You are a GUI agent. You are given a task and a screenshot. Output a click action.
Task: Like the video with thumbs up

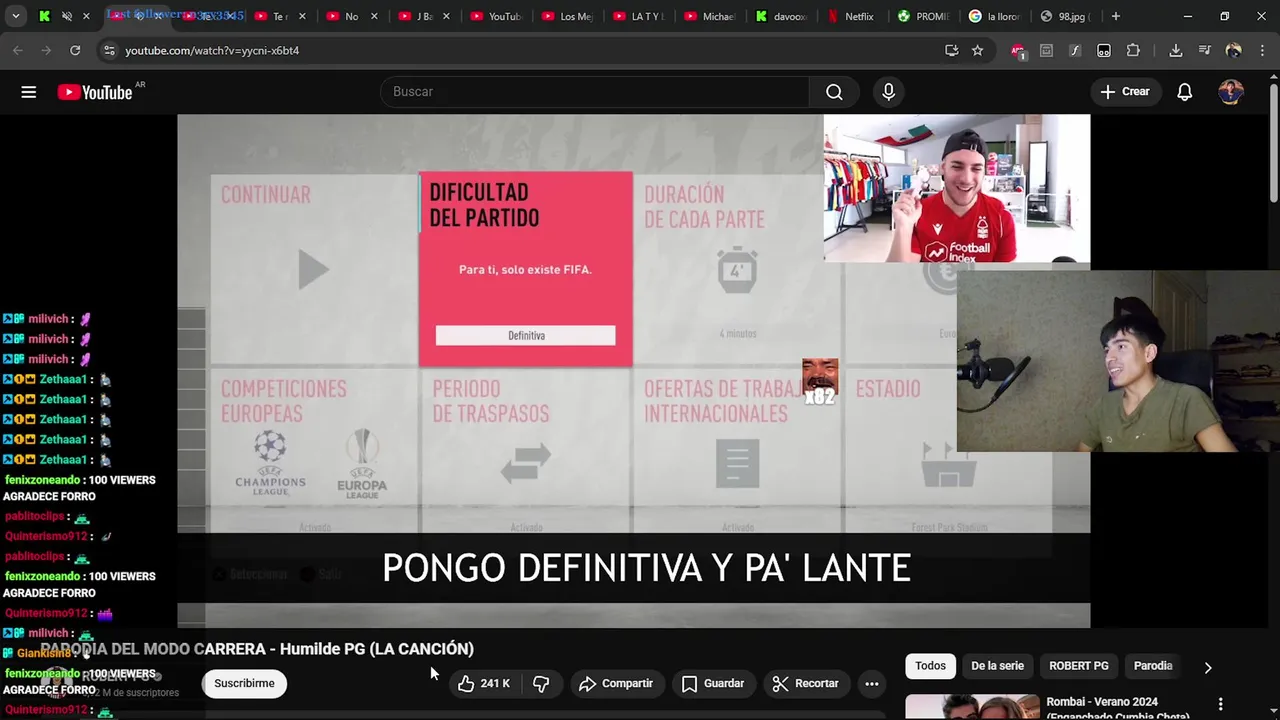(x=484, y=684)
